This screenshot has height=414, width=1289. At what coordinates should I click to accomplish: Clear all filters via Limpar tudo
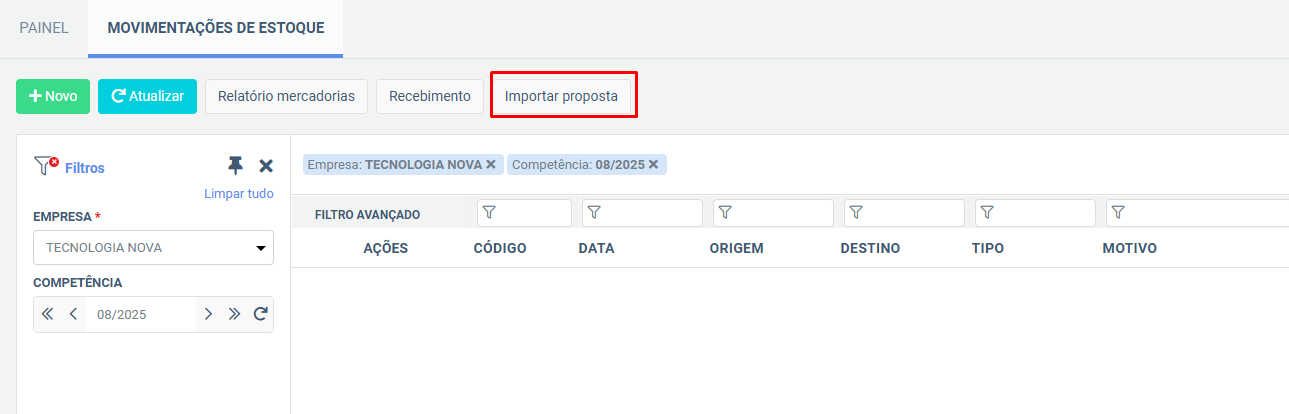239,194
